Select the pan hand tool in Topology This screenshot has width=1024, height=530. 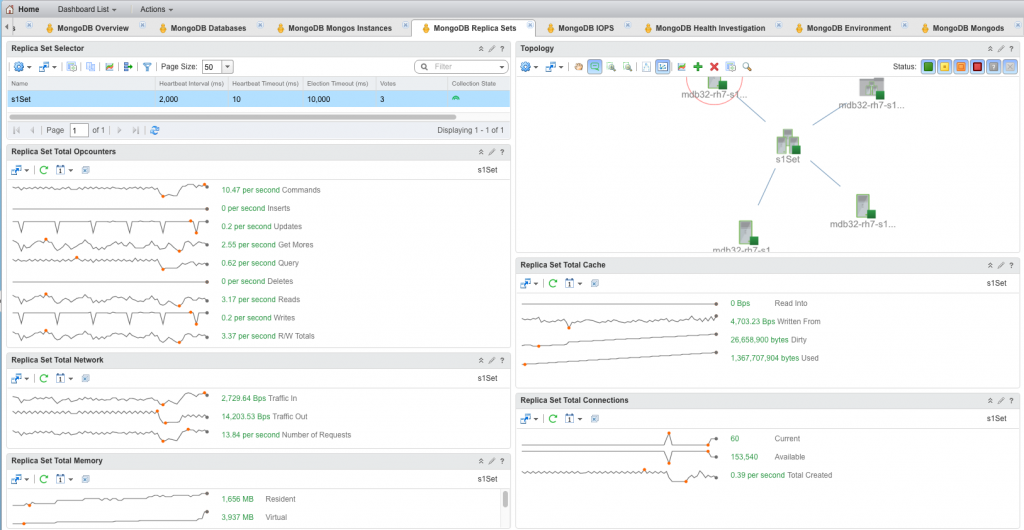pos(579,66)
